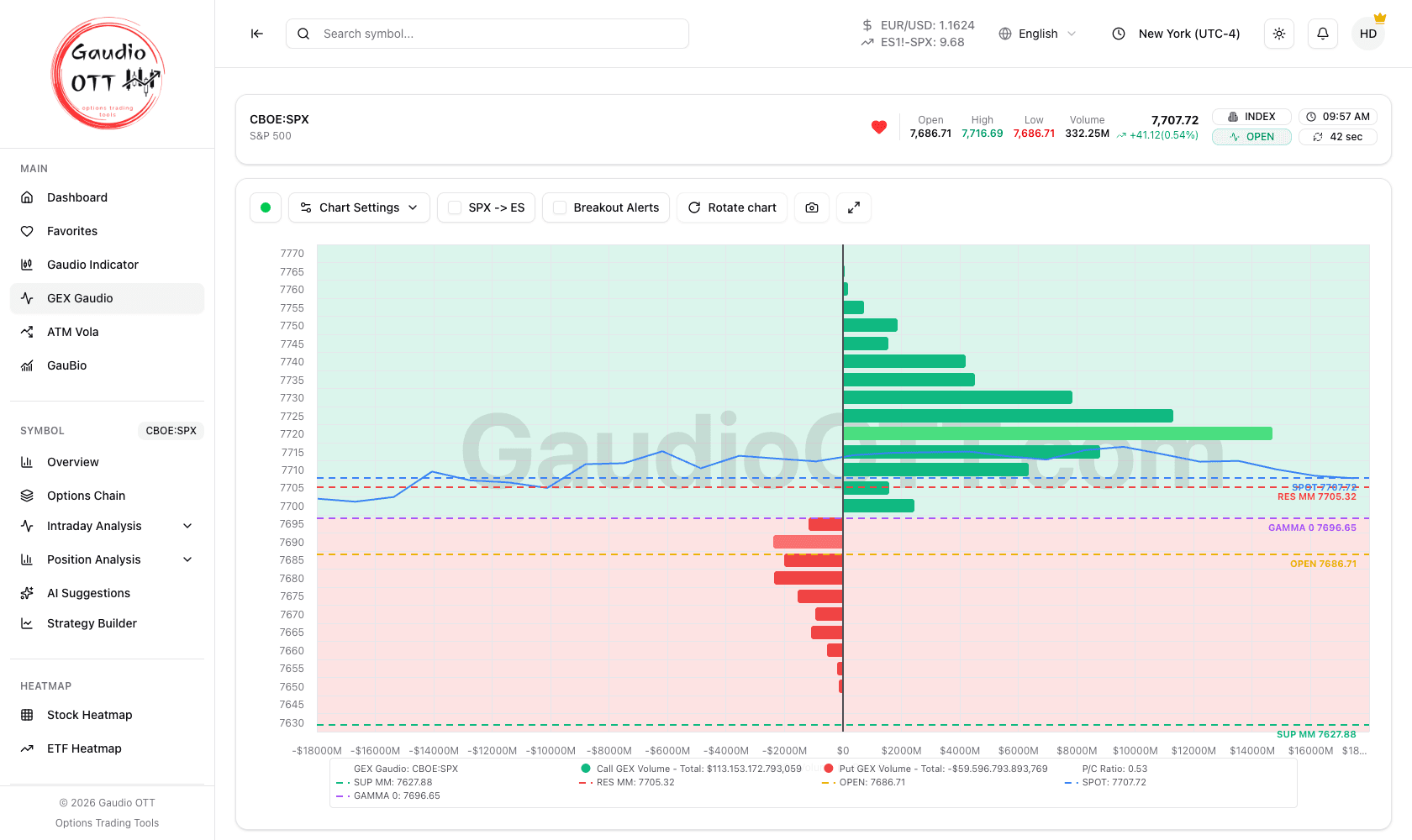Click the CBOE:SPX symbol badge
Image resolution: width=1412 pixels, height=840 pixels.
[x=171, y=431]
